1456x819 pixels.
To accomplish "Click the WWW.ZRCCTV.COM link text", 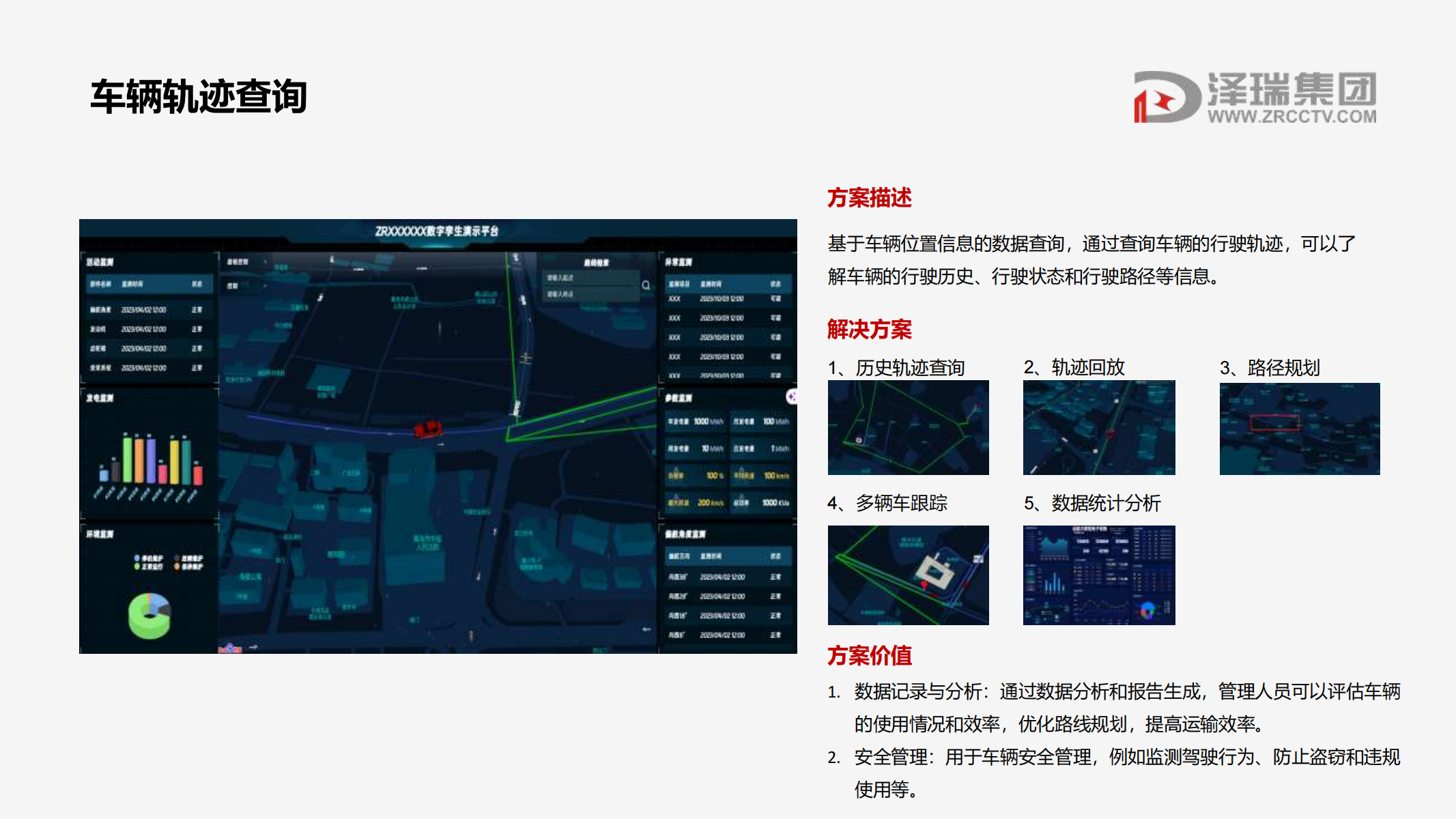I will 1291,117.
